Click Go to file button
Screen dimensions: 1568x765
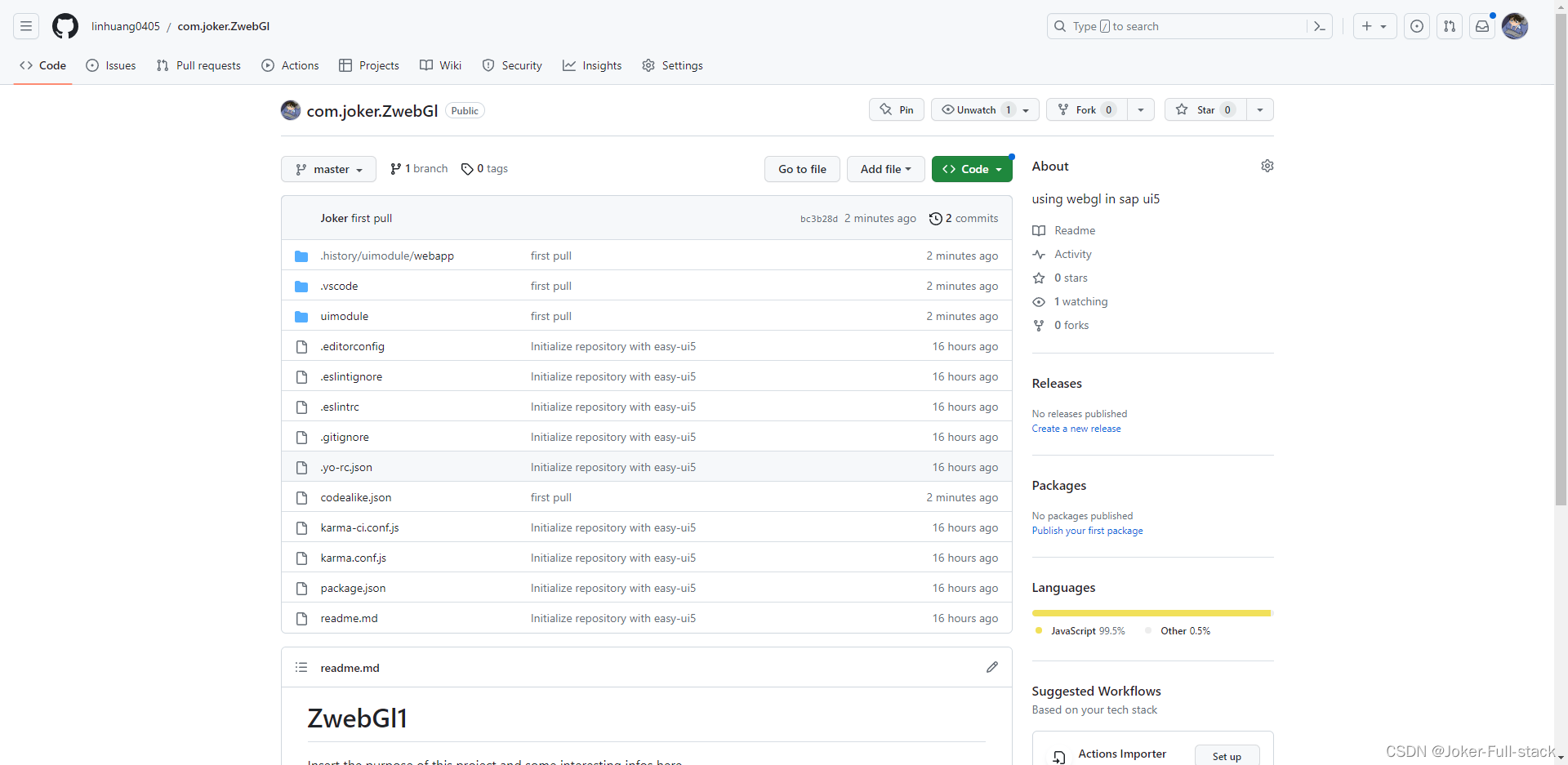point(802,169)
